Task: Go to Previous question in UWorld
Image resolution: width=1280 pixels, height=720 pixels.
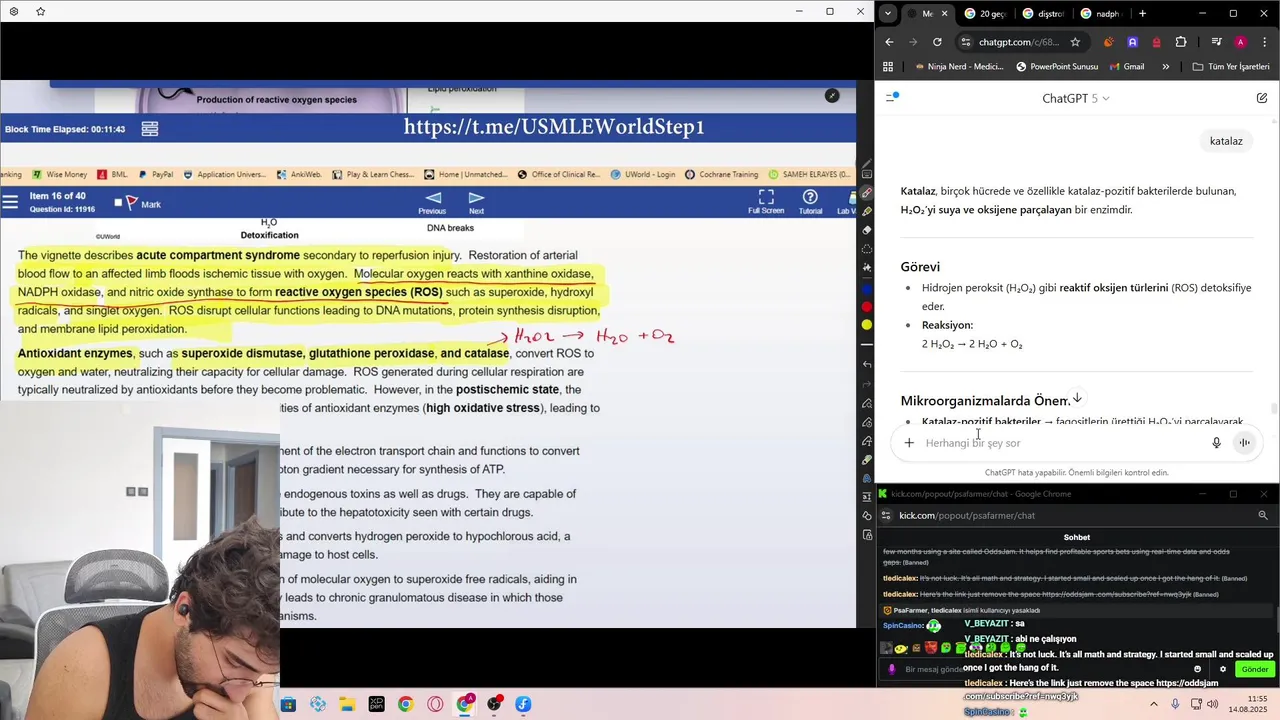Action: [432, 202]
